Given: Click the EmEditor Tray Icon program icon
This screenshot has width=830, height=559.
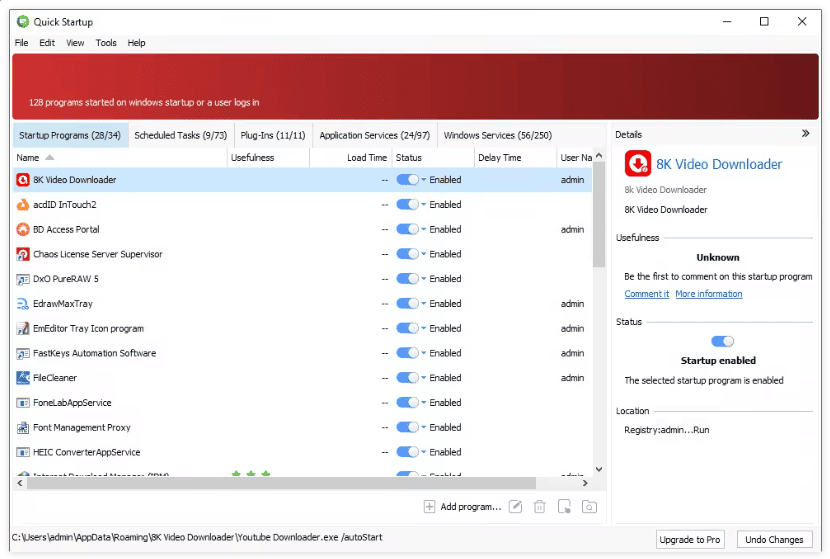Looking at the screenshot, I should (x=23, y=328).
